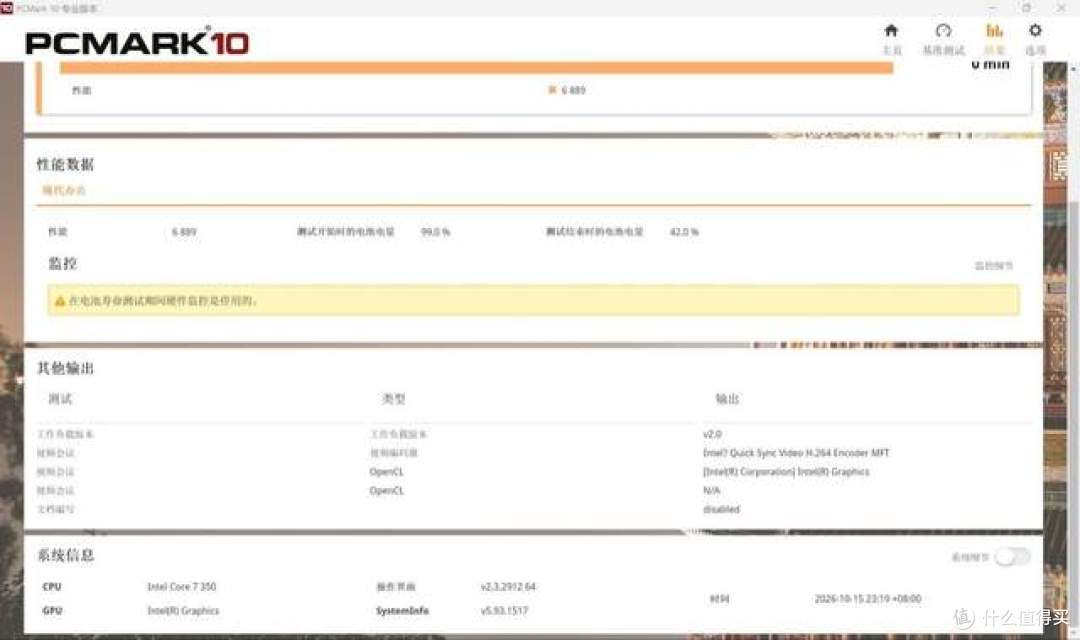Select the 99.0 % starting battery value
Screen dimensions: 1080x640
click(435, 232)
